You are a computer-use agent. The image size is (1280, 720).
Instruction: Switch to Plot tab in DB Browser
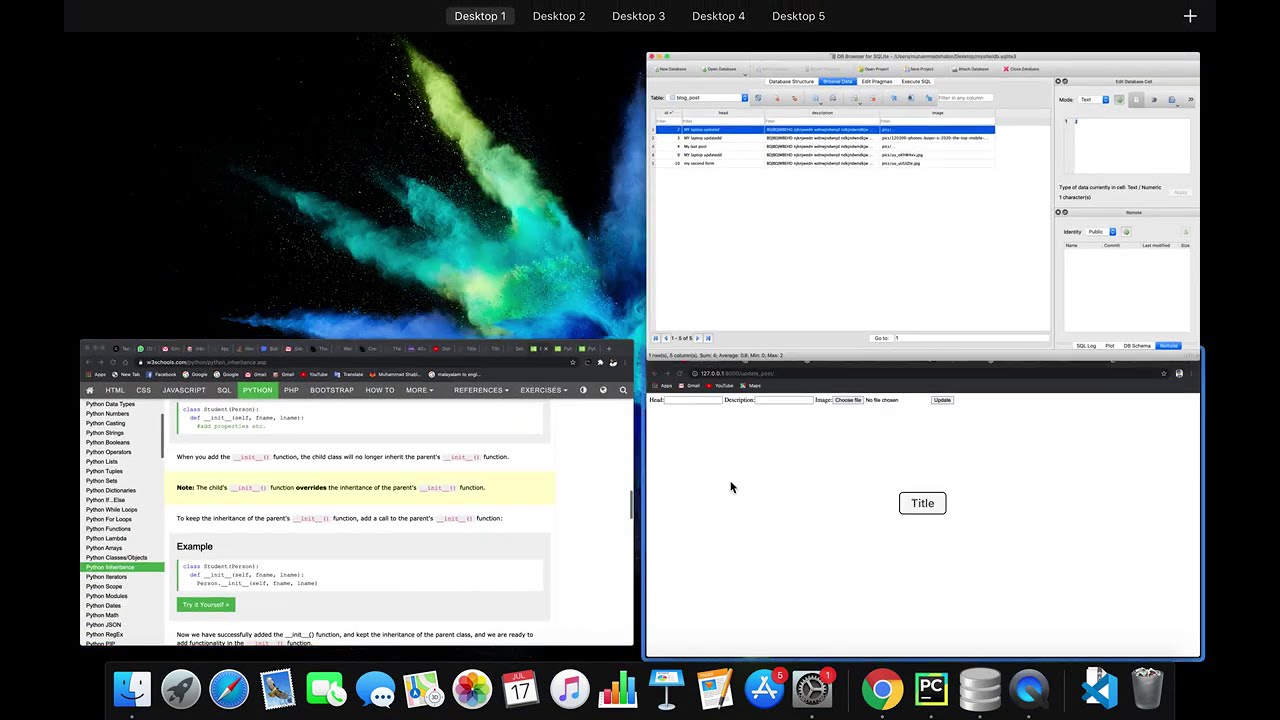point(1109,346)
